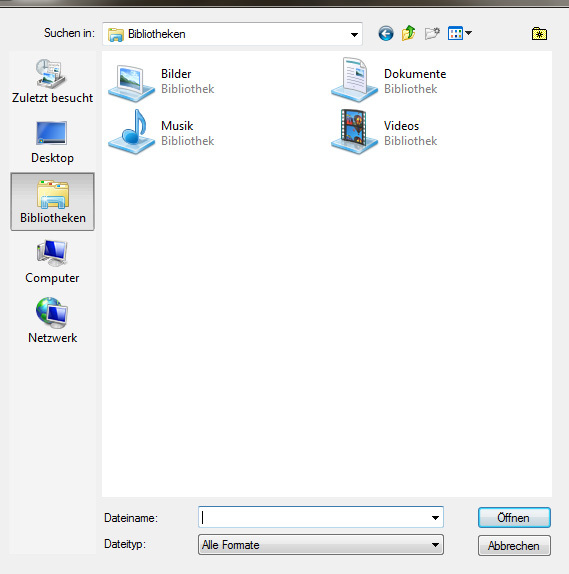Select Bibliotheken in the places bar
The image size is (569, 574).
[x=52, y=201]
